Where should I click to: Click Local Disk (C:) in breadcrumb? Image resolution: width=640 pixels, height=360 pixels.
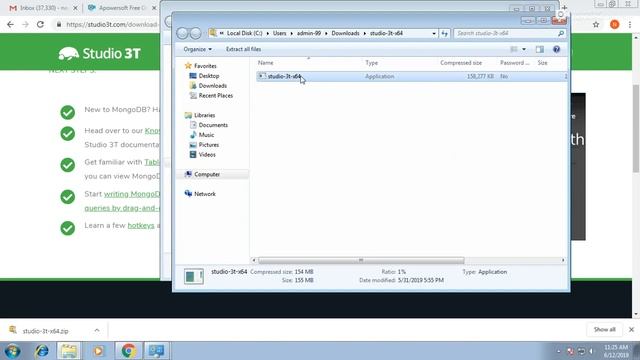tap(244, 33)
